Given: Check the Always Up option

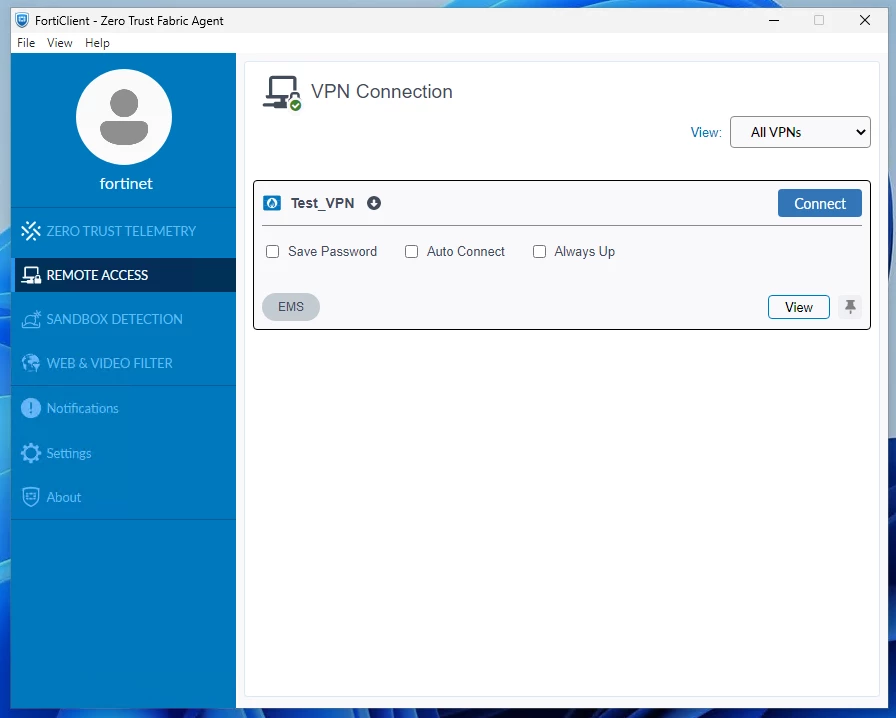Looking at the screenshot, I should (x=539, y=252).
